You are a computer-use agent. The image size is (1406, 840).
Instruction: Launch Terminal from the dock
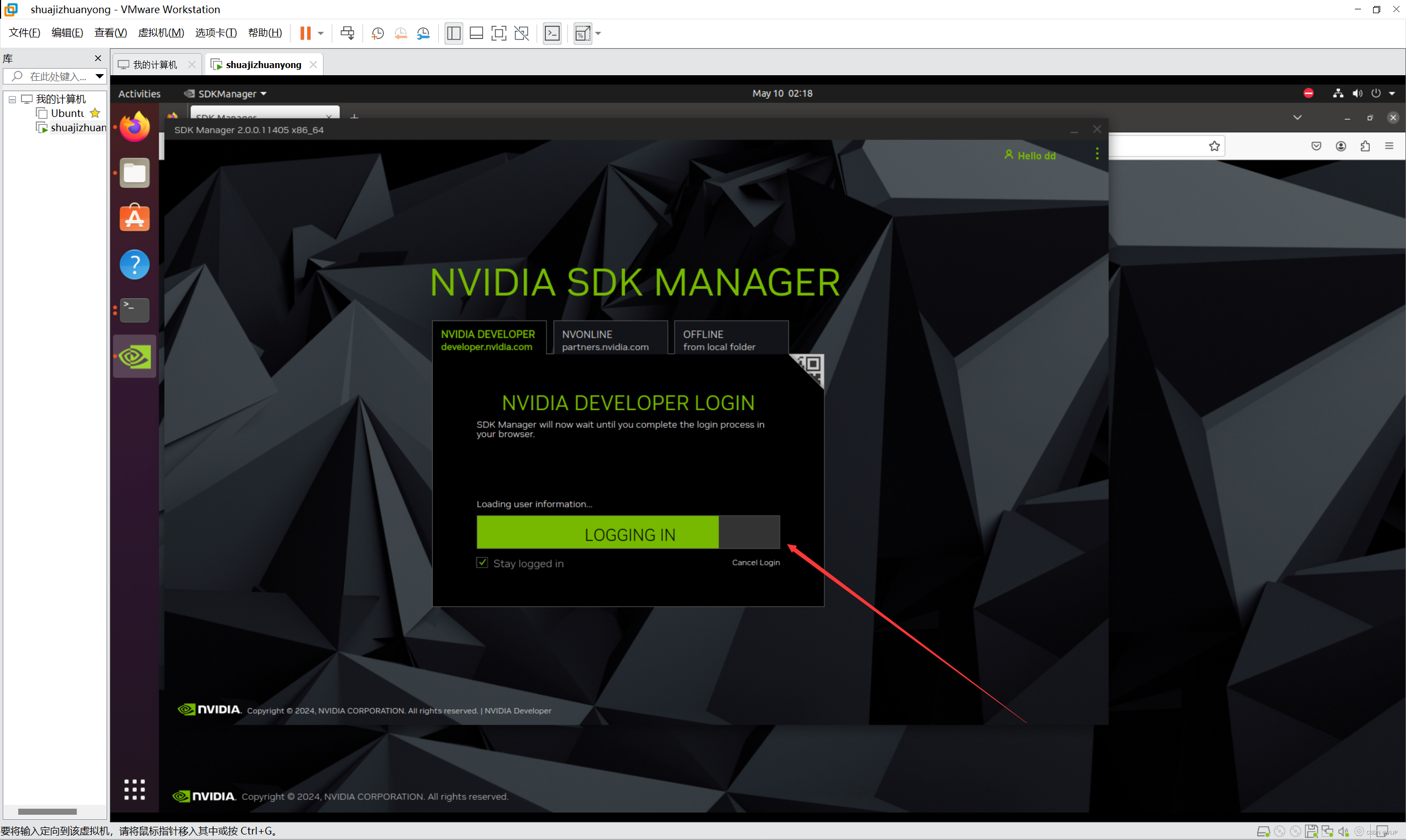tap(134, 310)
